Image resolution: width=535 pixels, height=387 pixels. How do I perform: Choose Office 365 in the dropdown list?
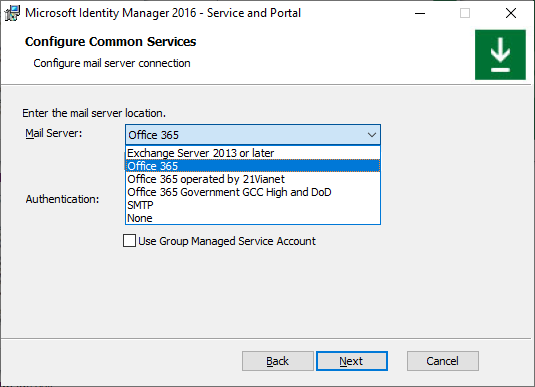tap(253, 166)
